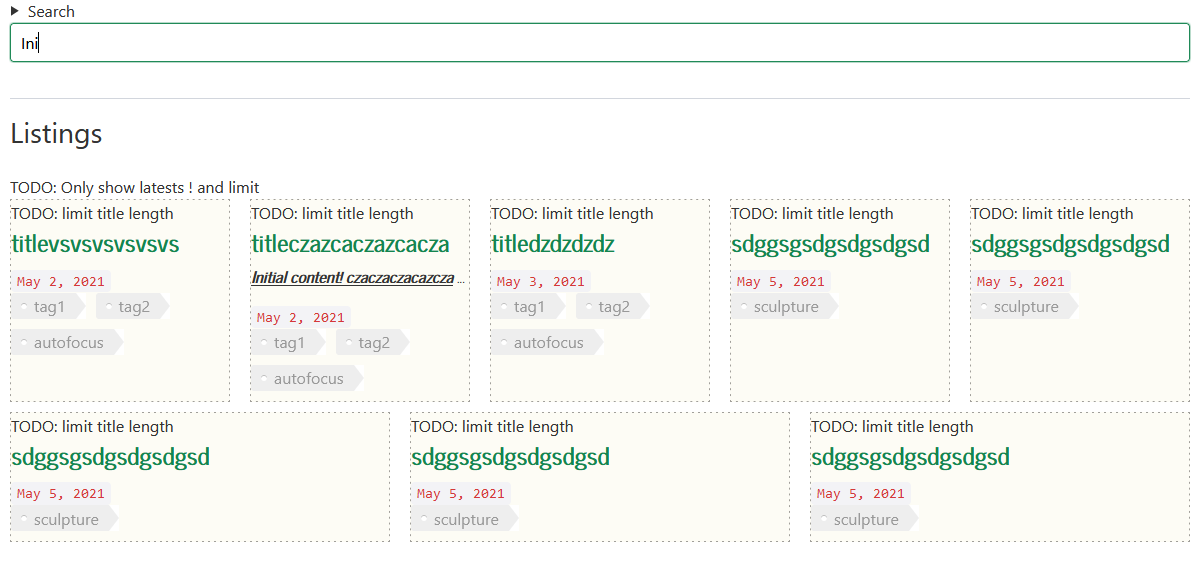Open sdggsgsdgsdgsdgsd listing in bottom-middle card
The width and height of the screenshot is (1202, 569).
(510, 457)
